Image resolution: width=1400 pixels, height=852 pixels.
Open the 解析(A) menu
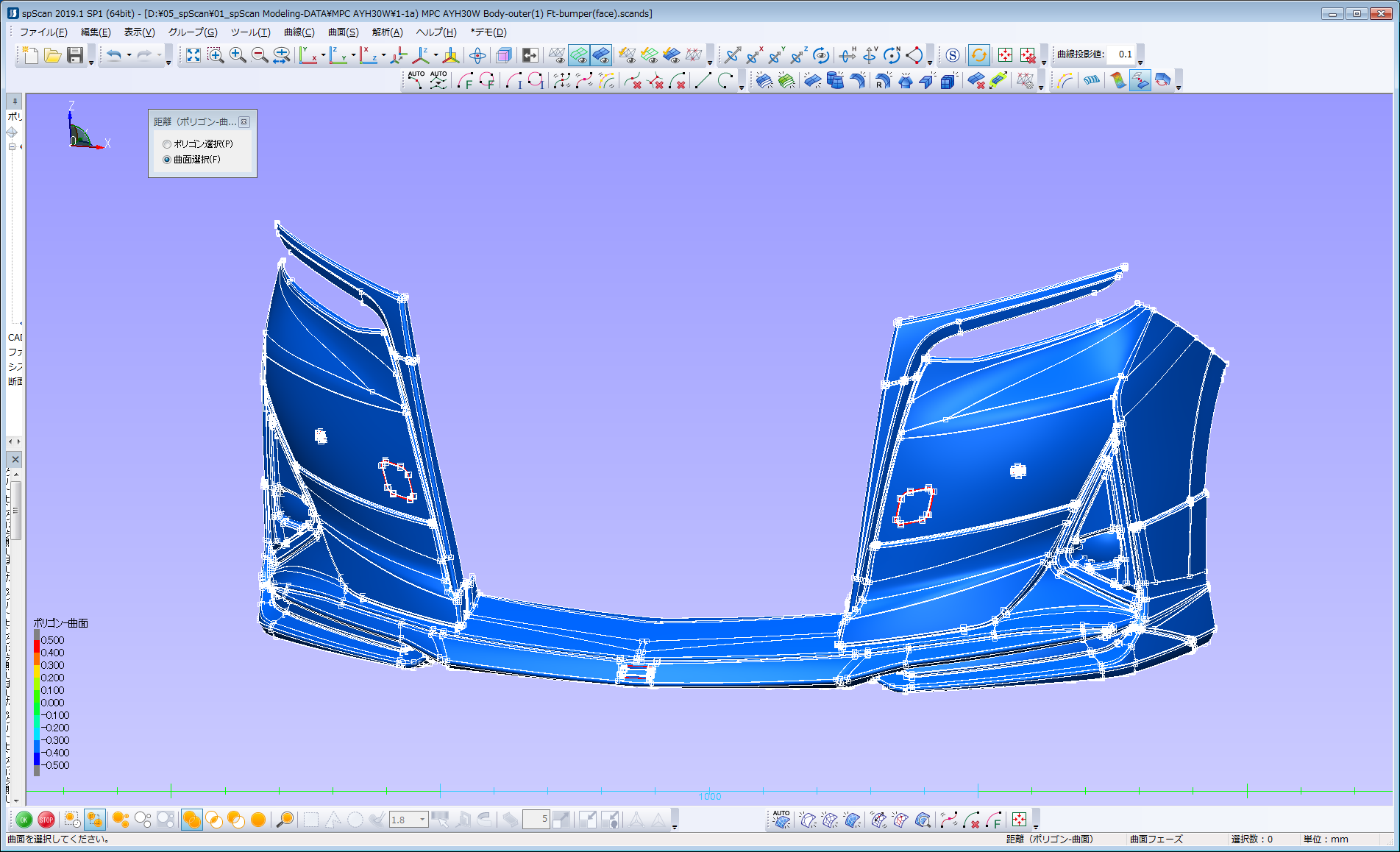tap(387, 32)
